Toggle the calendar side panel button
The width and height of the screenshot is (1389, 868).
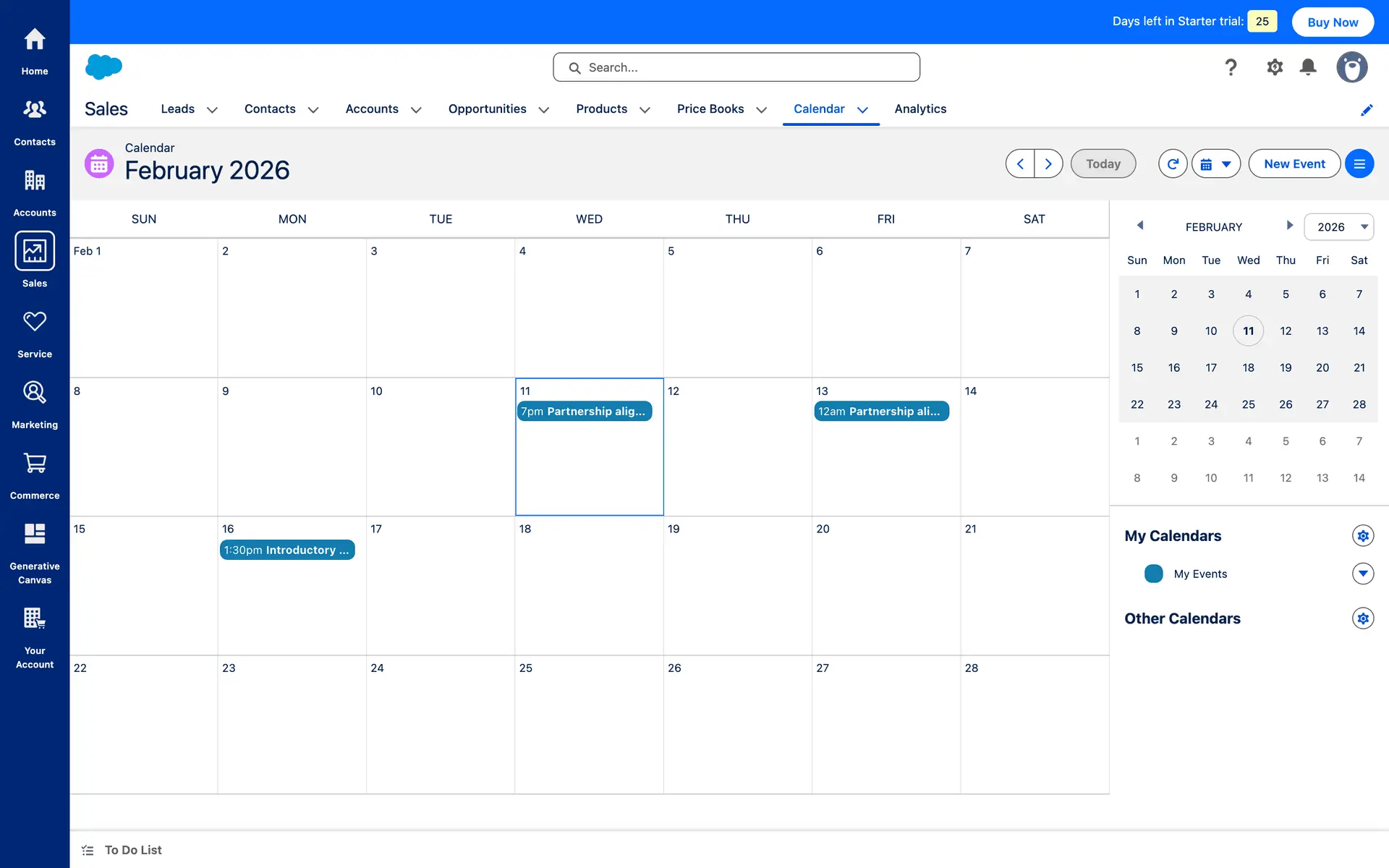(1359, 164)
